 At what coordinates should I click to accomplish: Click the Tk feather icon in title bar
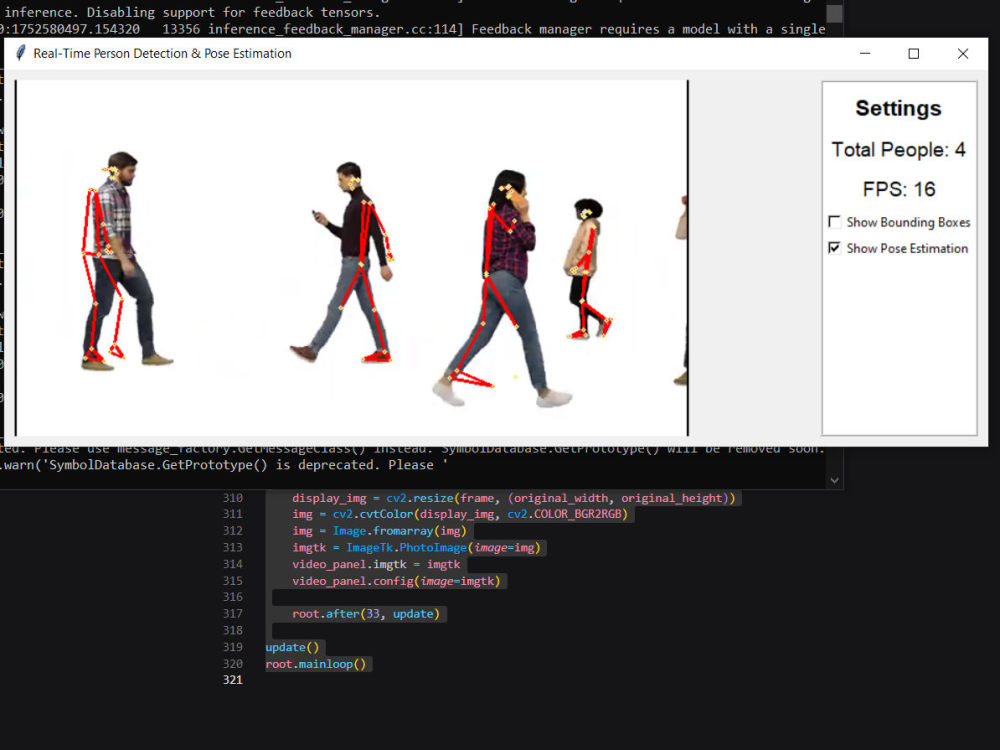(x=20, y=53)
